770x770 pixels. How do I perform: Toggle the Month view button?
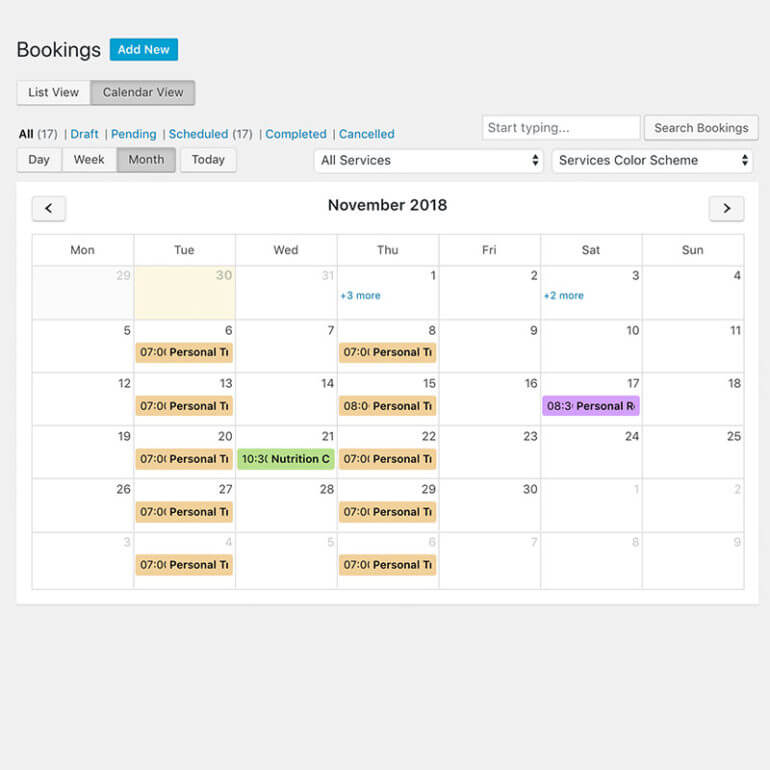click(146, 160)
